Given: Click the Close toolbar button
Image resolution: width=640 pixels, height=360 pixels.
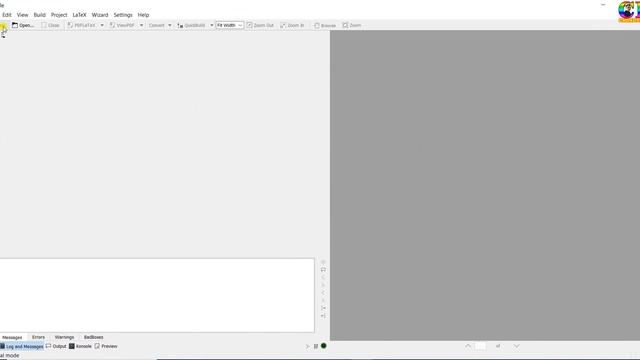Looking at the screenshot, I should pyautogui.click(x=50, y=25).
